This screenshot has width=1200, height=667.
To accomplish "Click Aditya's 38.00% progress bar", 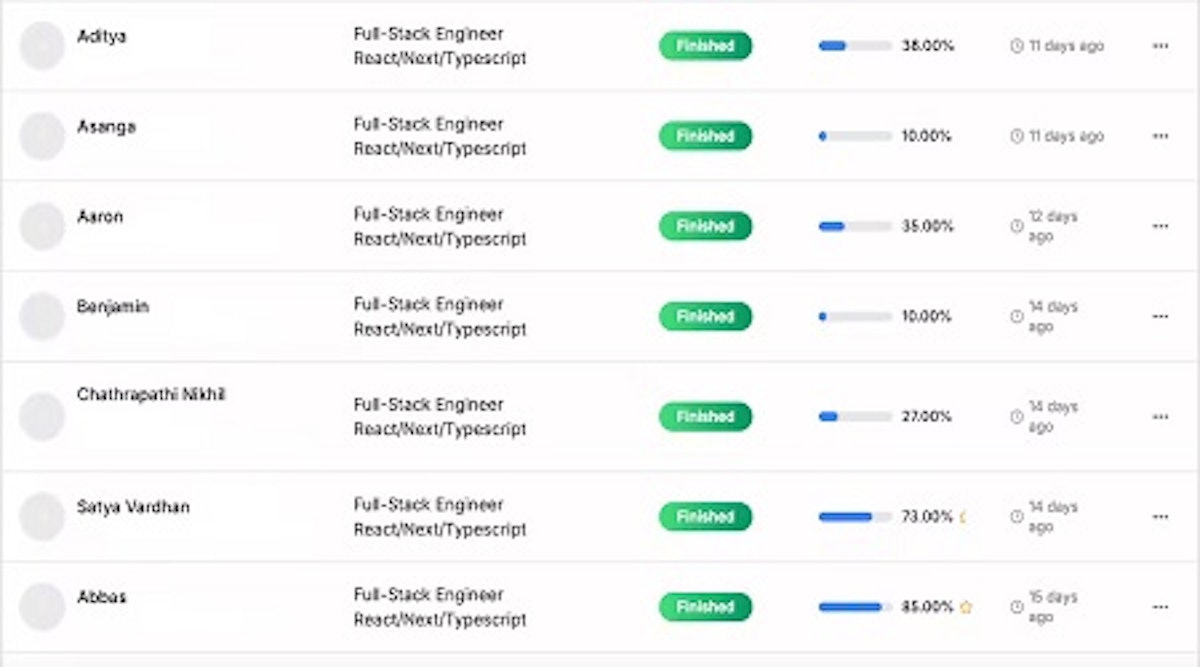I will [855, 46].
